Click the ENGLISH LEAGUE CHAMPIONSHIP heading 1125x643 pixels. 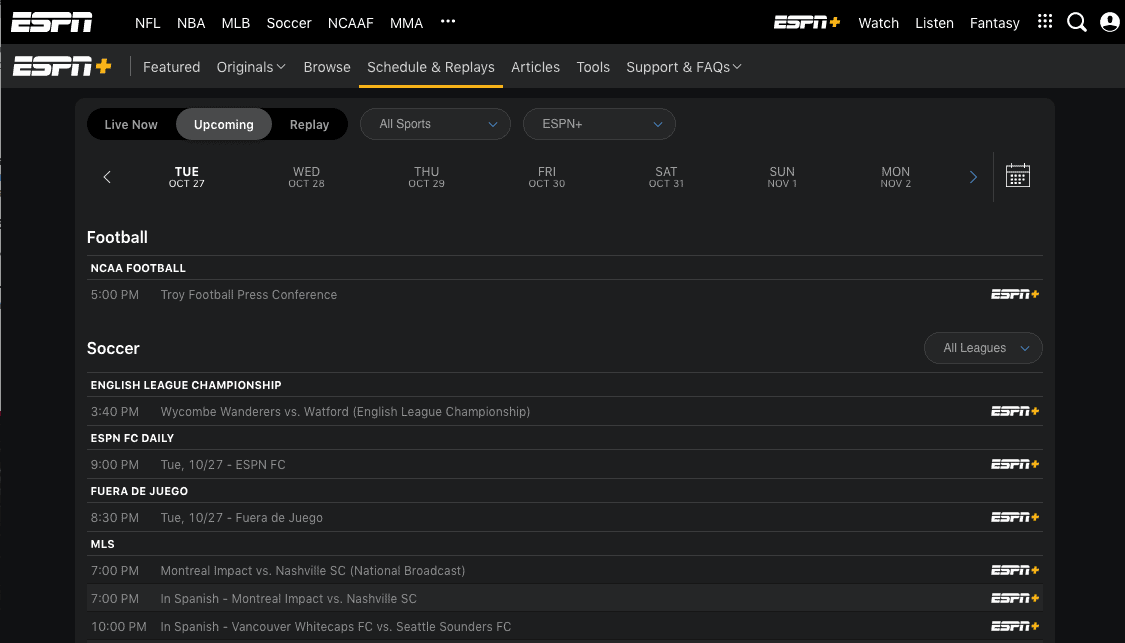[x=186, y=385]
